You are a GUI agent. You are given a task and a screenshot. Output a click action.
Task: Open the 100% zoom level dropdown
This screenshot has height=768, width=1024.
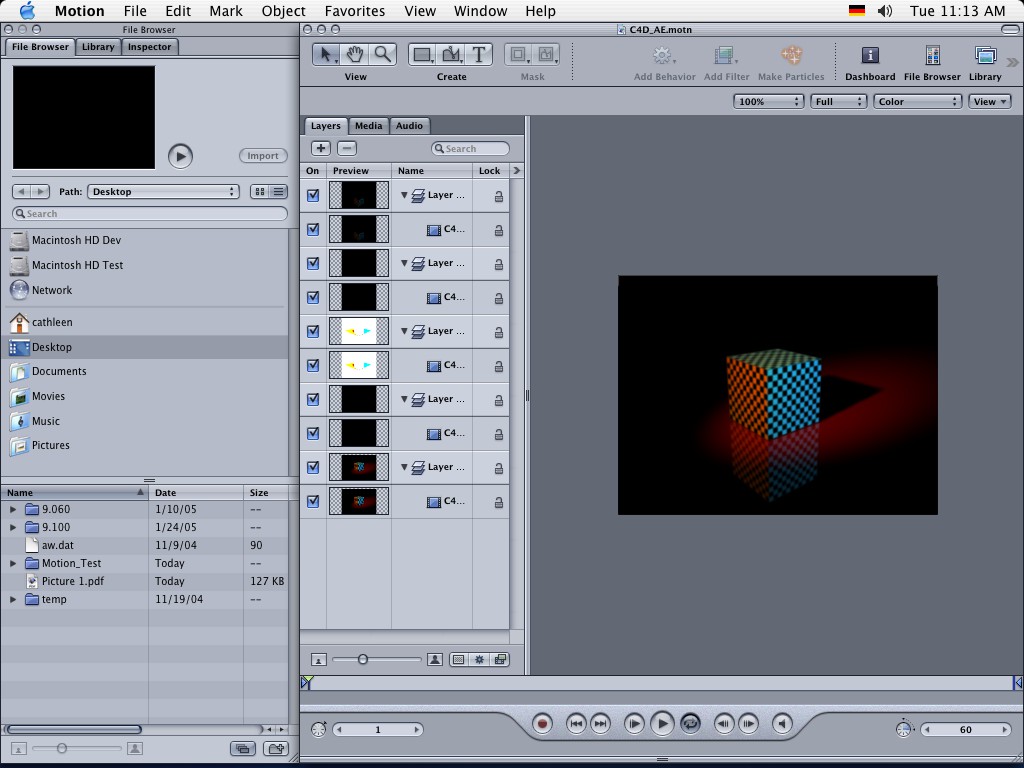(x=769, y=101)
